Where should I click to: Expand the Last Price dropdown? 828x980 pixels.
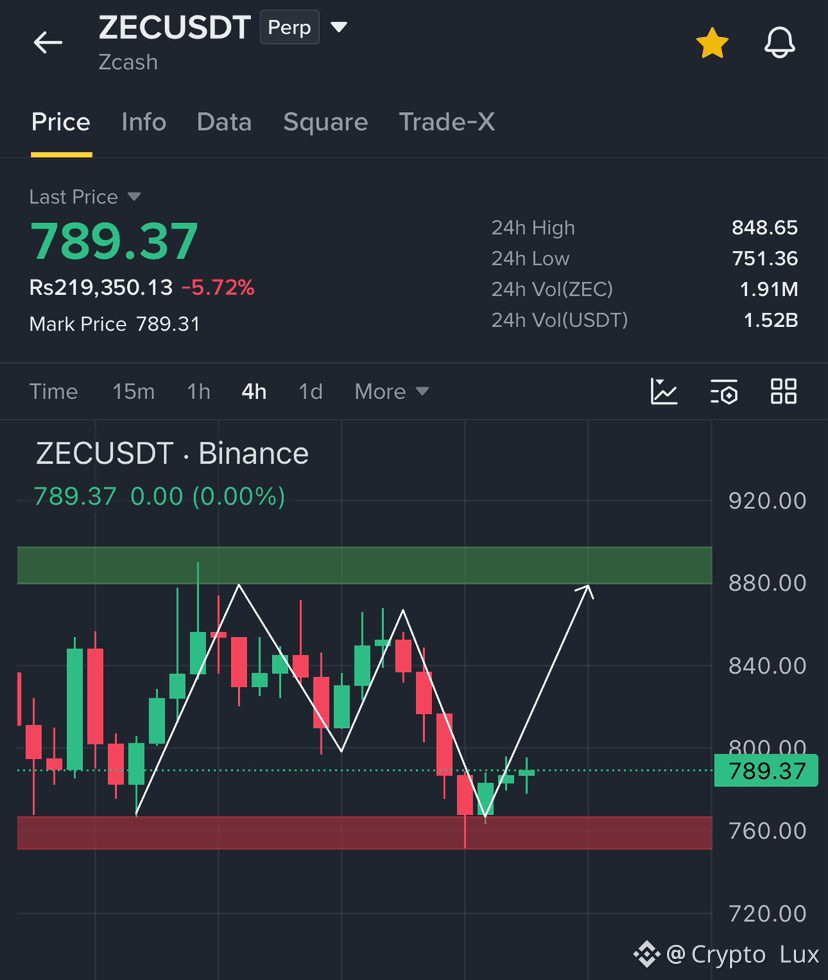pos(85,197)
